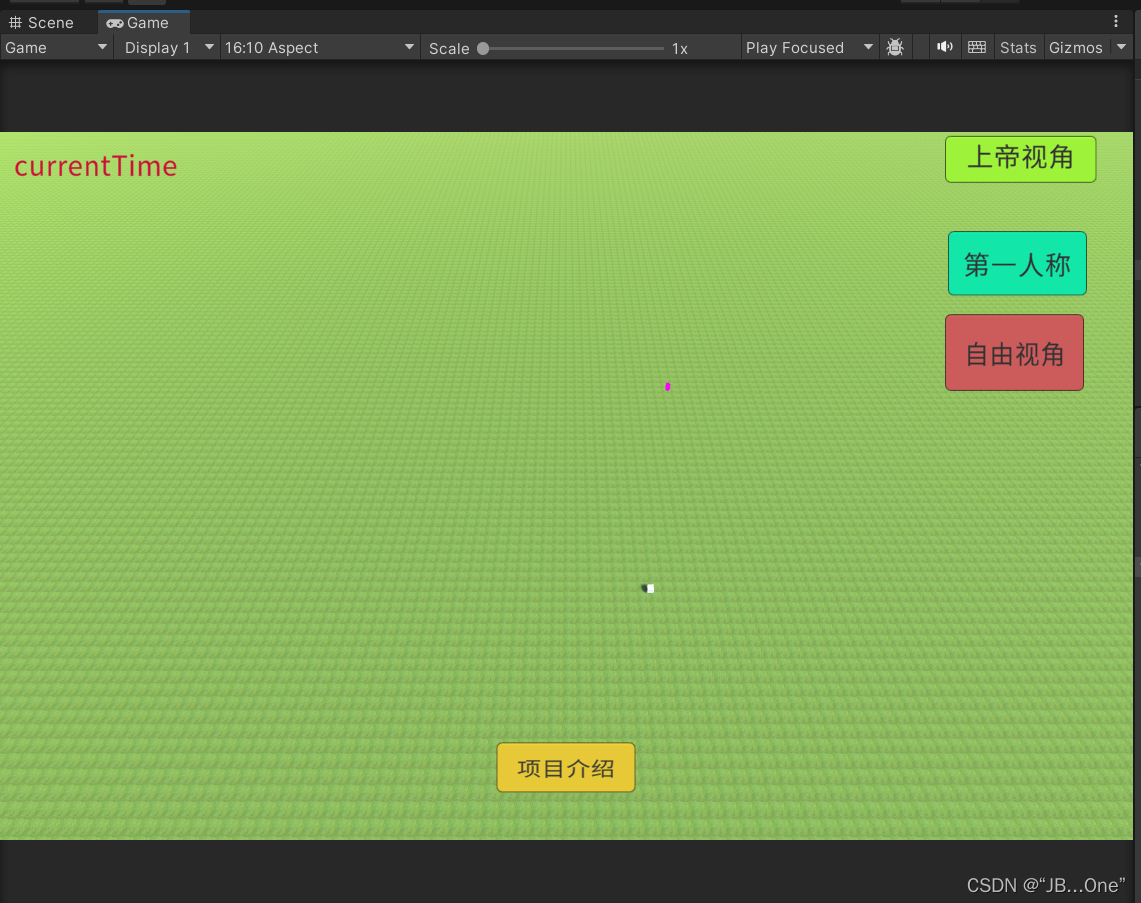This screenshot has height=903, width=1141.
Task: Open the Game view type dropdown
Action: (56, 47)
